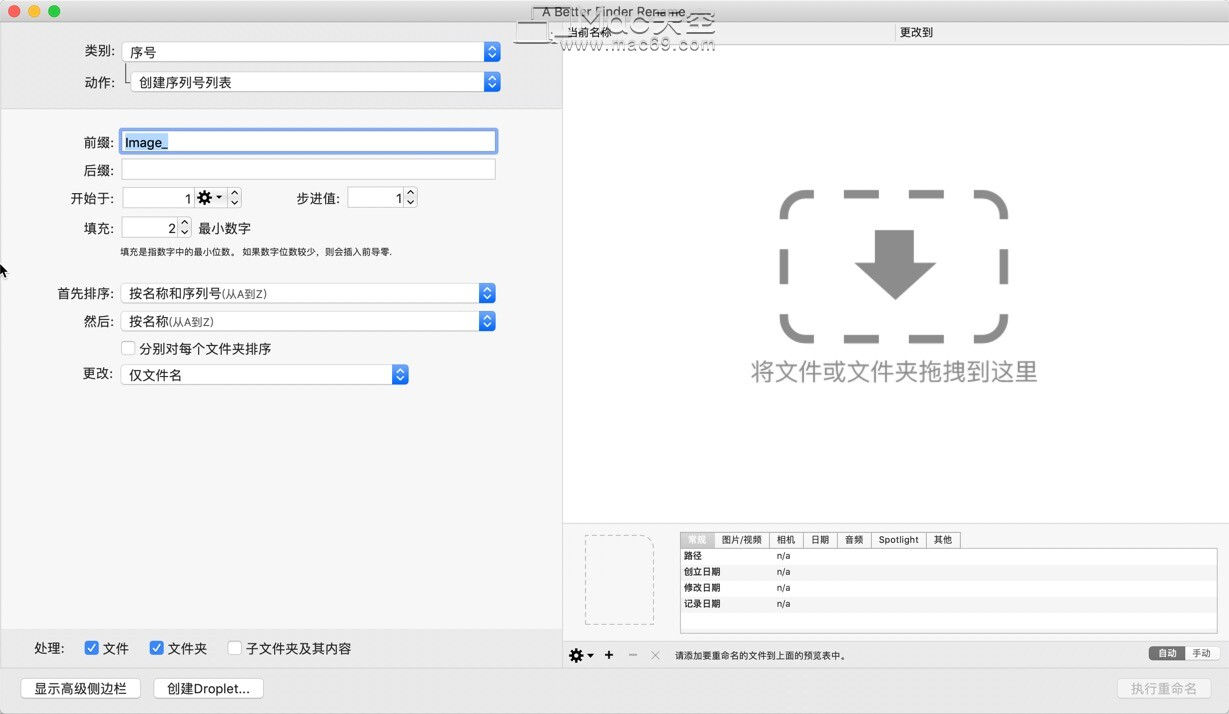Click the 步进值 number field
The width and height of the screenshot is (1229, 714).
[x=376, y=198]
